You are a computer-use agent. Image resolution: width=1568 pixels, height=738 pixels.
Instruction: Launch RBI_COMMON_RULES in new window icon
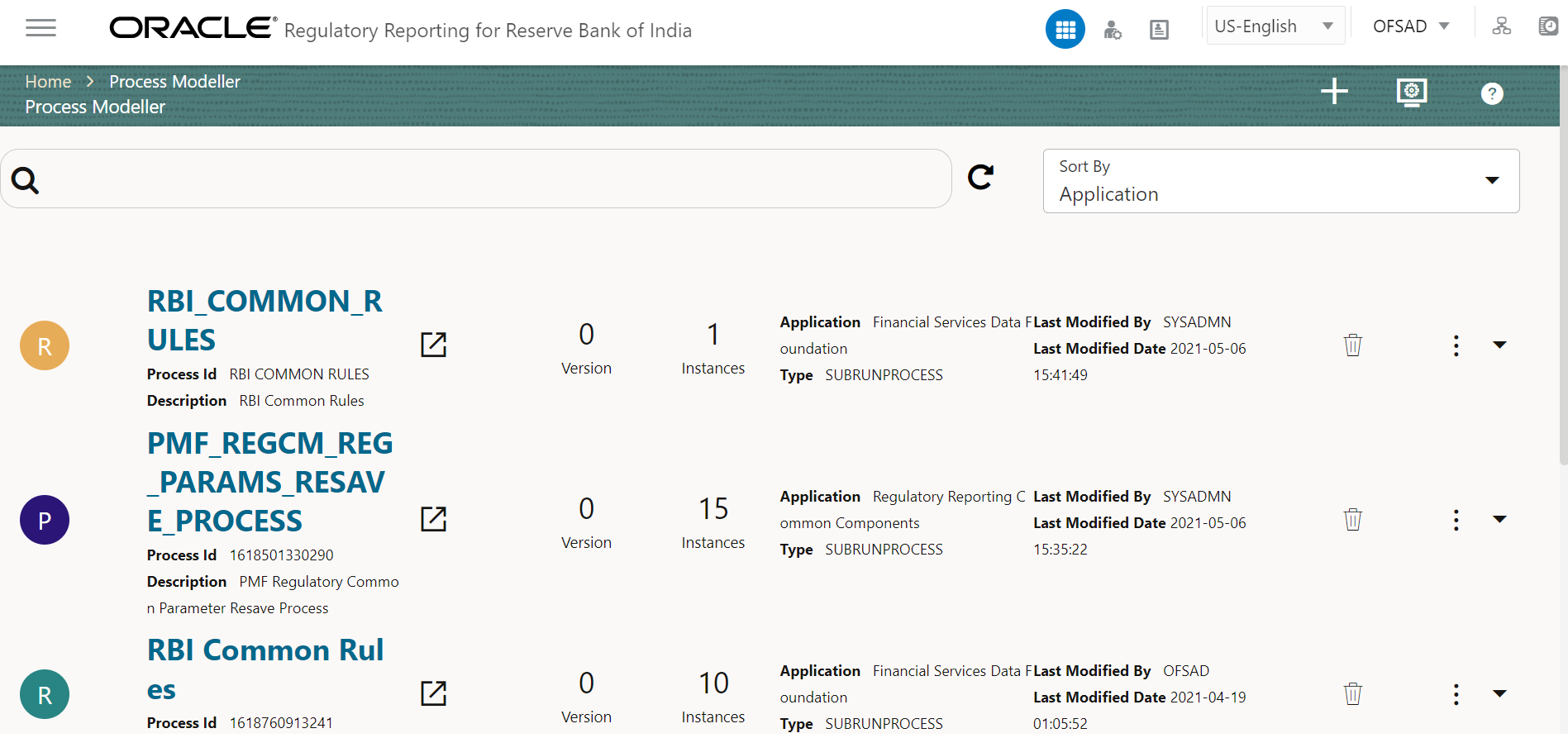pos(433,345)
